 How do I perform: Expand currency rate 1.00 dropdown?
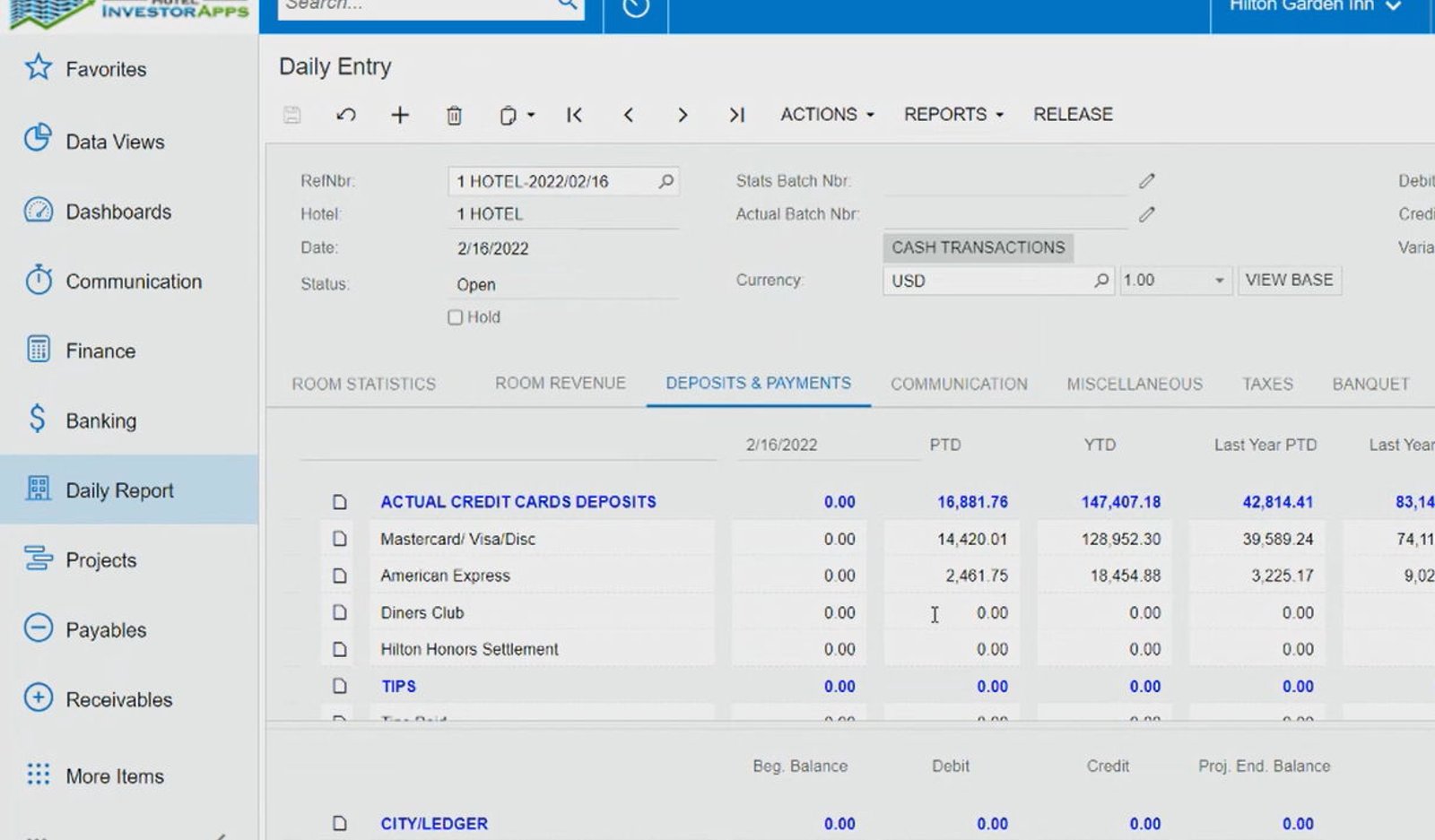tap(1219, 281)
